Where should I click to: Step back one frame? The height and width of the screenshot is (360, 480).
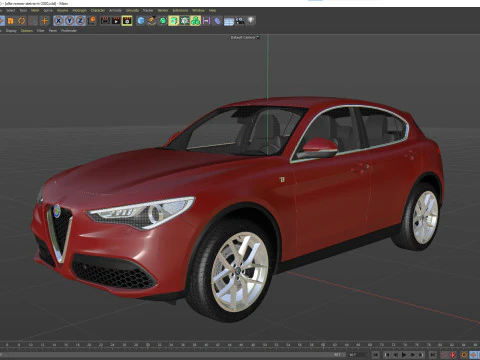(x=395, y=355)
